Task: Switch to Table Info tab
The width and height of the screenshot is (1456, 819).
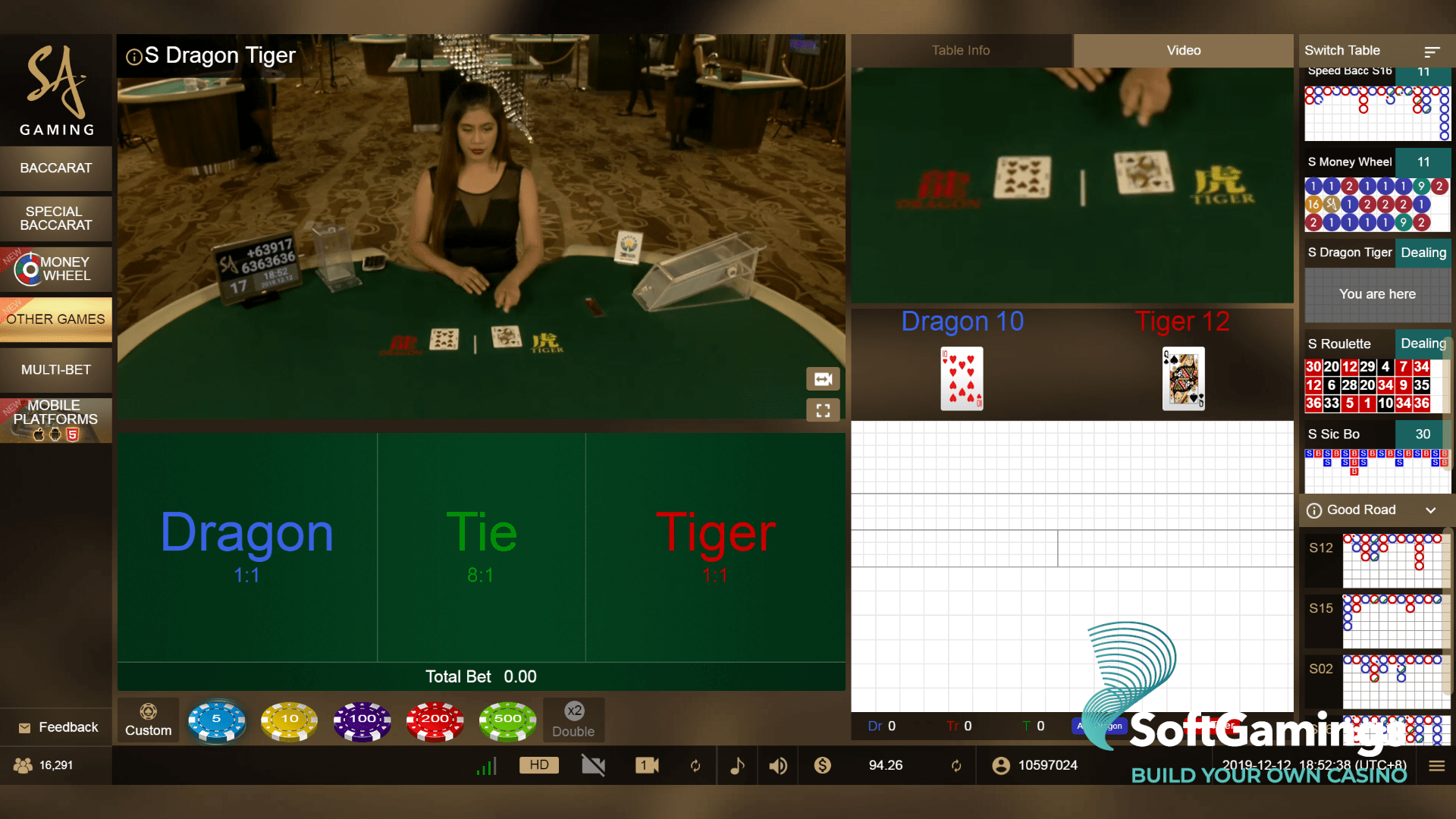Action: pos(960,49)
